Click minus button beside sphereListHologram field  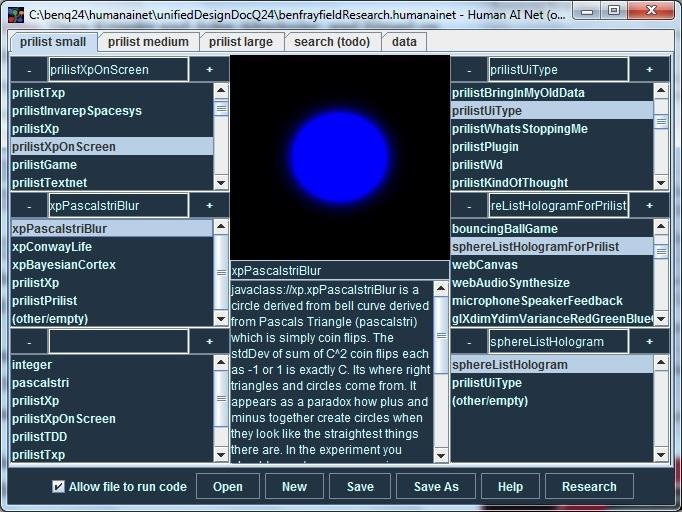click(469, 342)
